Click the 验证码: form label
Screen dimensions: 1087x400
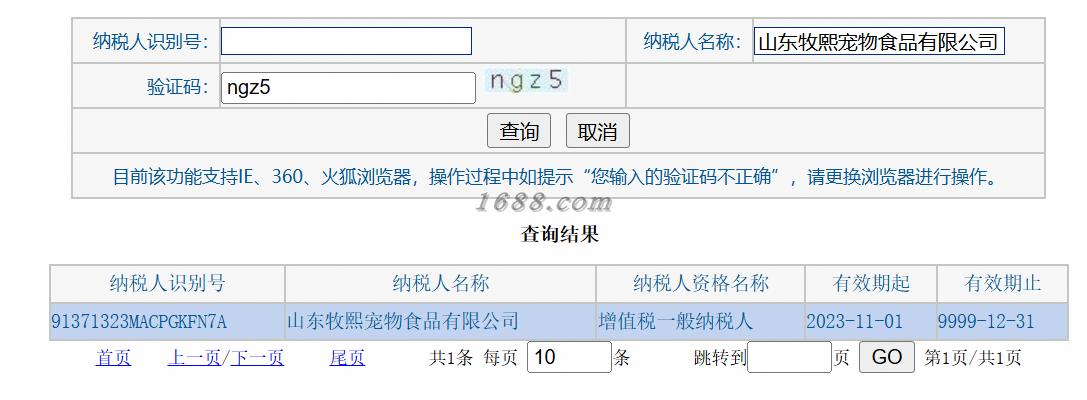(x=177, y=87)
